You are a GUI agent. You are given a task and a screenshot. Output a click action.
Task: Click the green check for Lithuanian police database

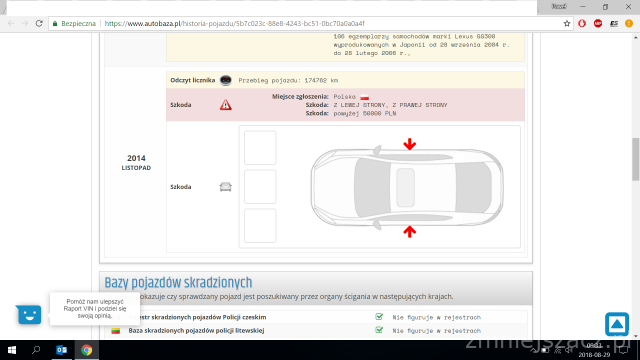(x=379, y=330)
